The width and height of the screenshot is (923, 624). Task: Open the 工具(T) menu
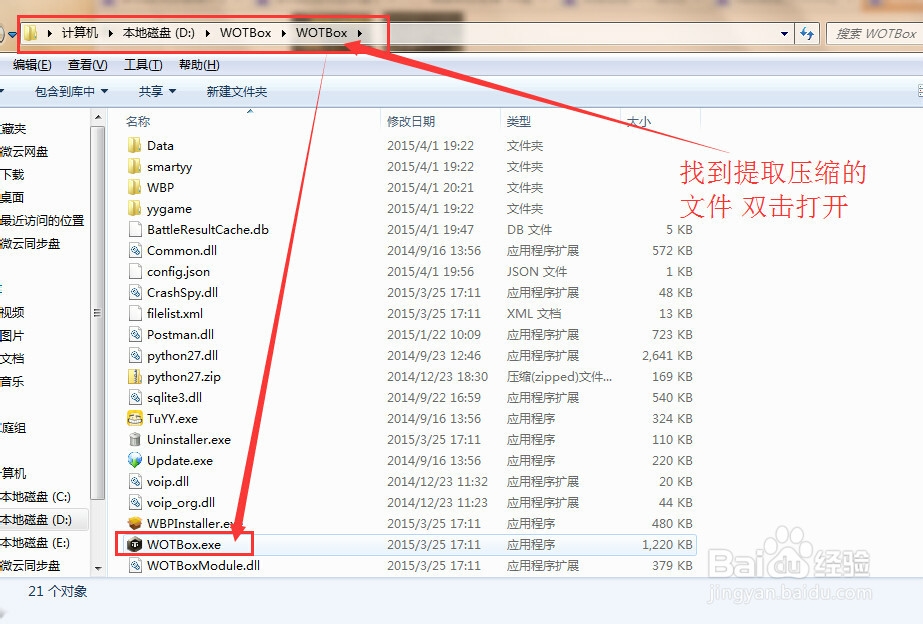coord(143,65)
